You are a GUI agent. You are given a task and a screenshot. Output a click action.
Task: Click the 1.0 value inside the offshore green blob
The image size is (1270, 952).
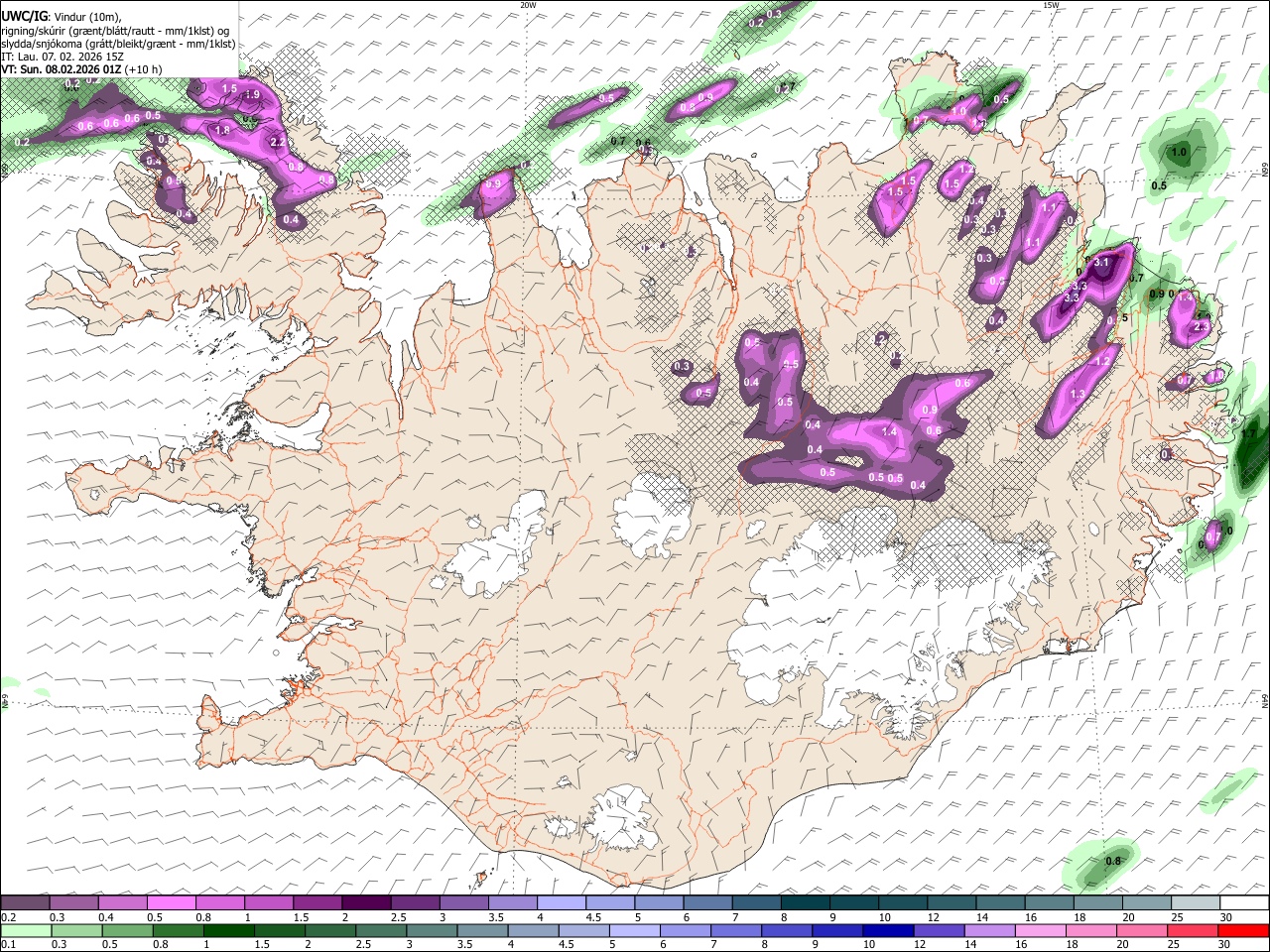point(1179,153)
